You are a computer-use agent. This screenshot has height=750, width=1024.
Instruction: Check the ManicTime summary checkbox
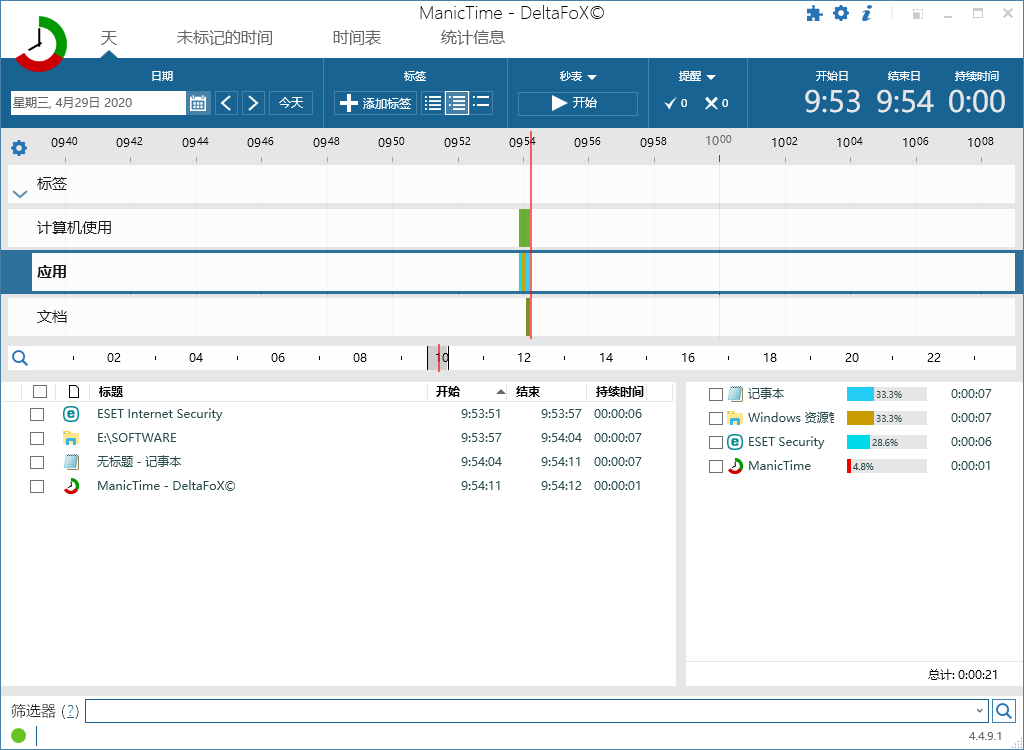[x=716, y=466]
